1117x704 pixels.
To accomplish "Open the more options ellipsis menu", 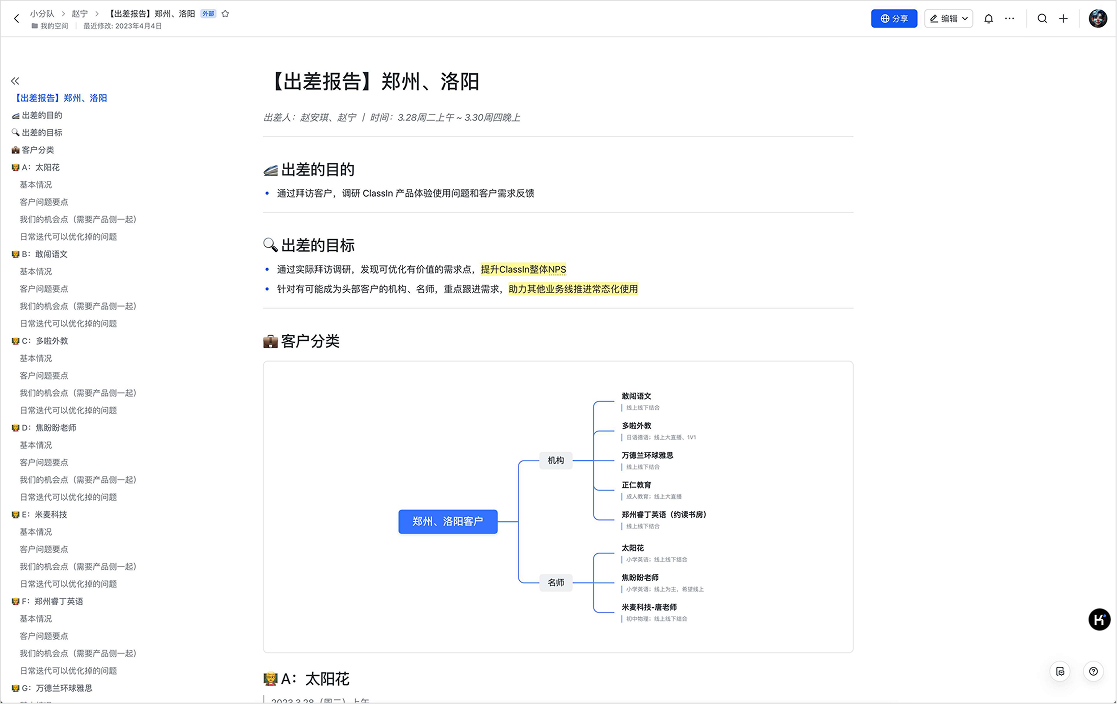I will coord(1009,19).
